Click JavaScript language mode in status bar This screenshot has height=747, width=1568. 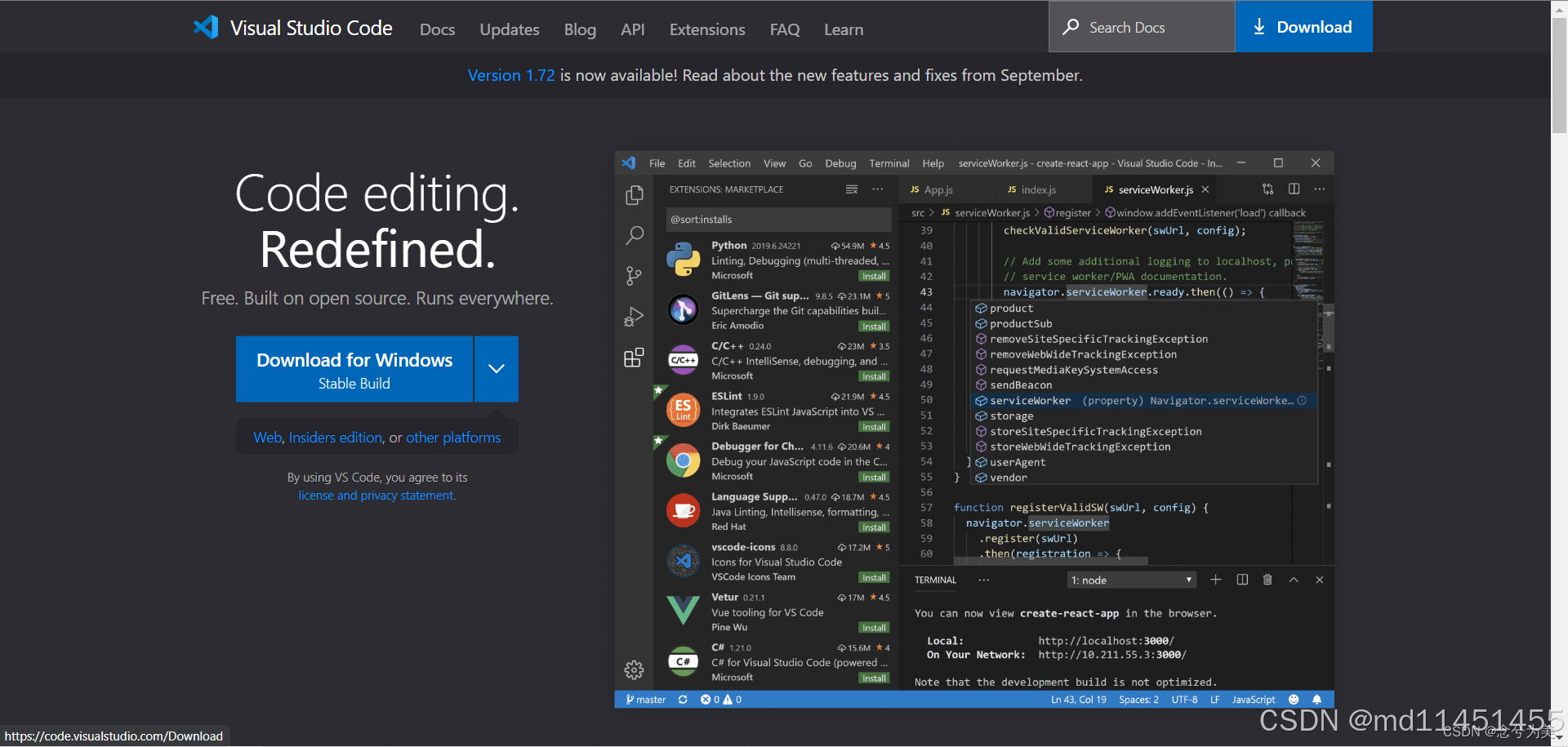1254,700
